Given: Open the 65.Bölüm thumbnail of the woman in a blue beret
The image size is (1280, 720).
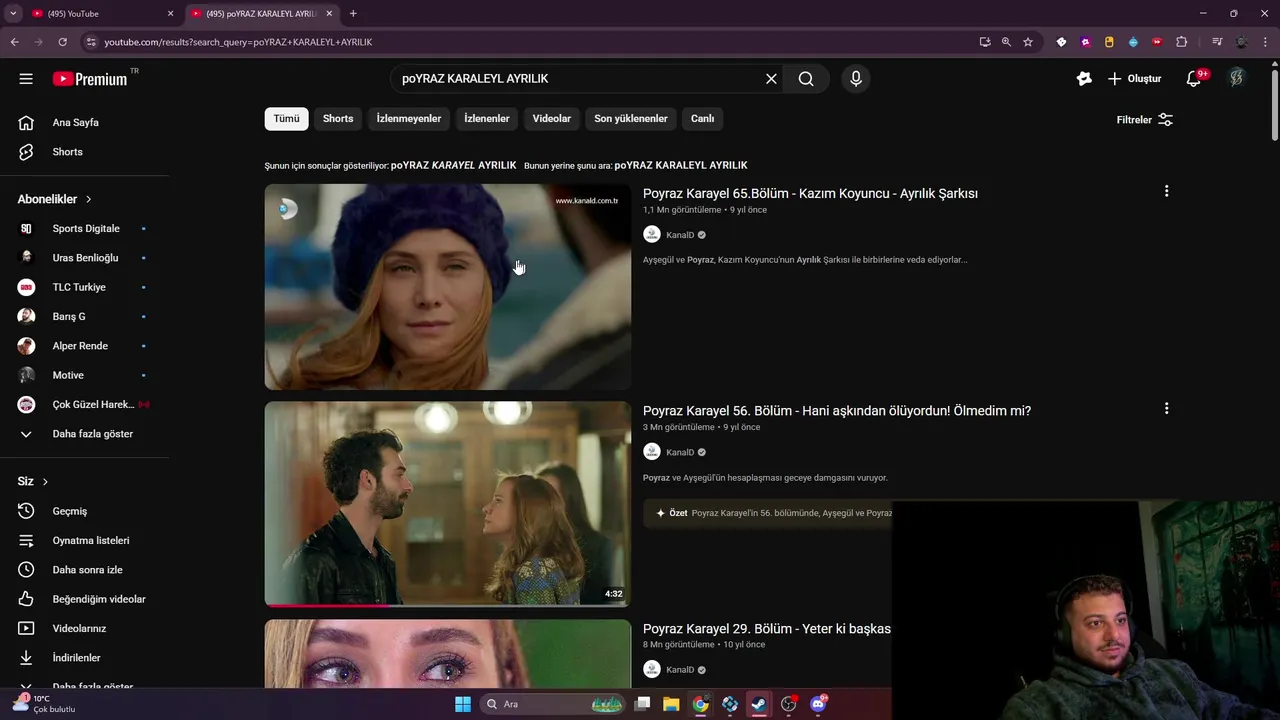Looking at the screenshot, I should (448, 287).
